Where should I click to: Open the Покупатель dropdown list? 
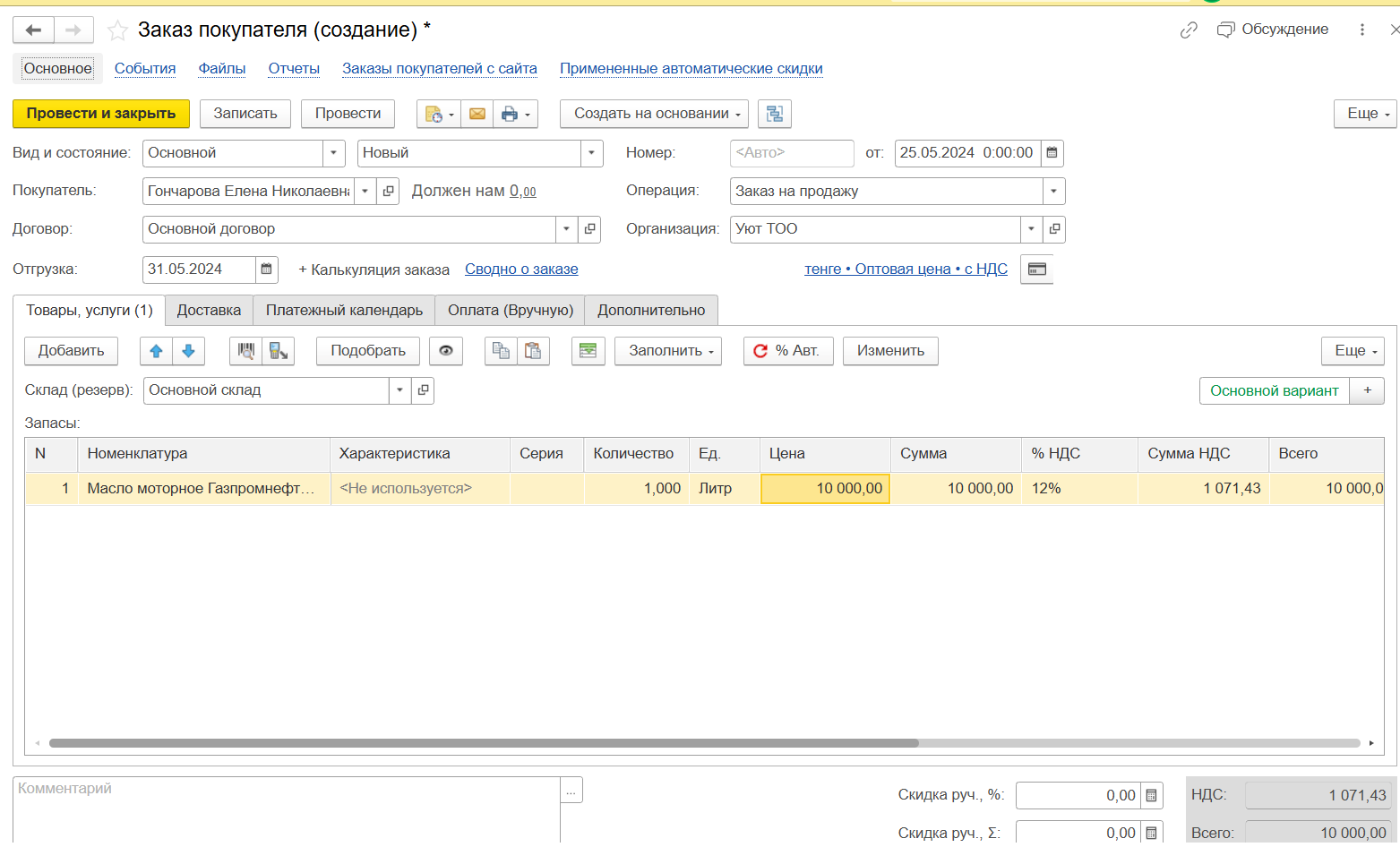[x=365, y=192]
